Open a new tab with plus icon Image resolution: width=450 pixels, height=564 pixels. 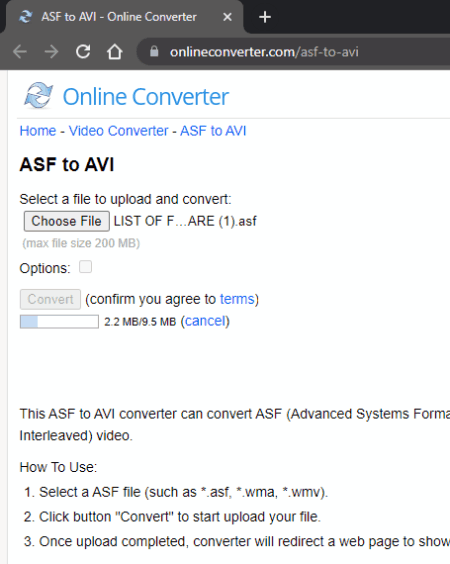265,17
